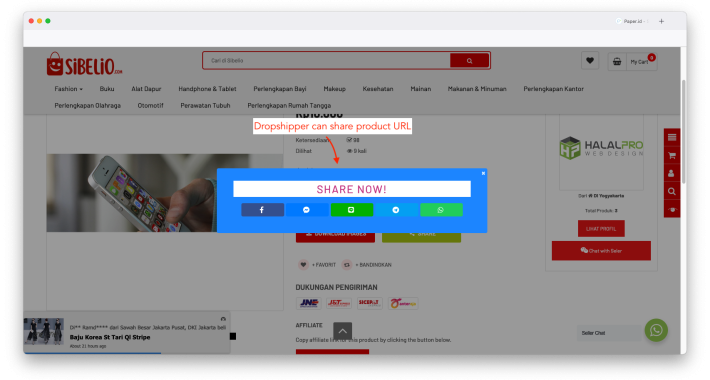This screenshot has width=710, height=380.
Task: Close the recent purchase notification popup
Action: pos(223,319)
